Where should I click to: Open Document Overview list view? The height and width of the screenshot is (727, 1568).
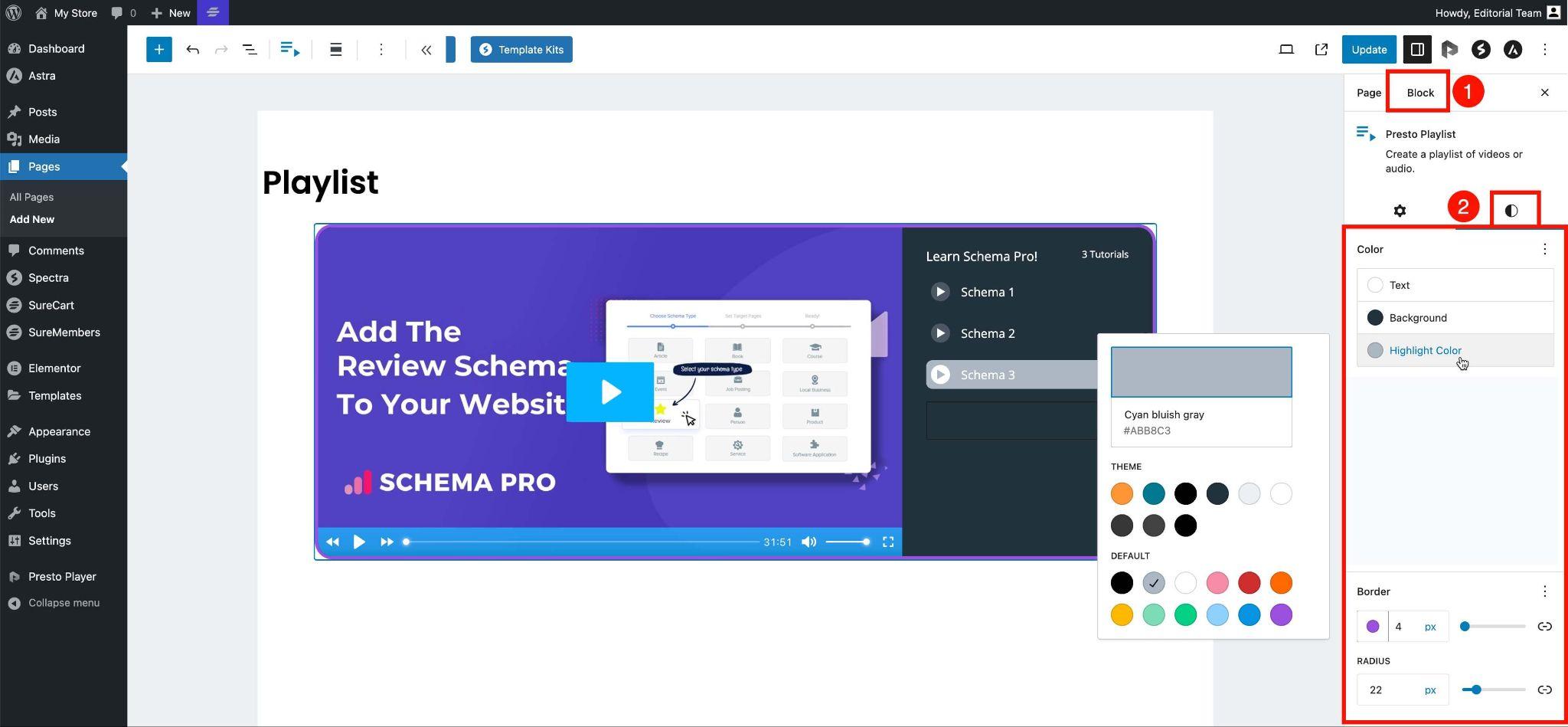(250, 50)
